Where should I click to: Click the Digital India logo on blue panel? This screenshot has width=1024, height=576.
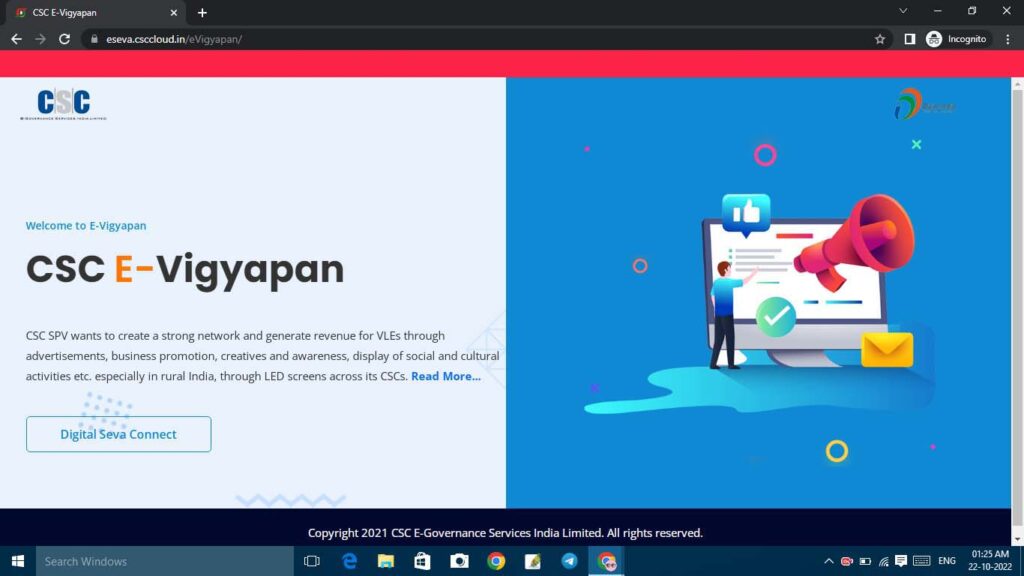[x=924, y=104]
